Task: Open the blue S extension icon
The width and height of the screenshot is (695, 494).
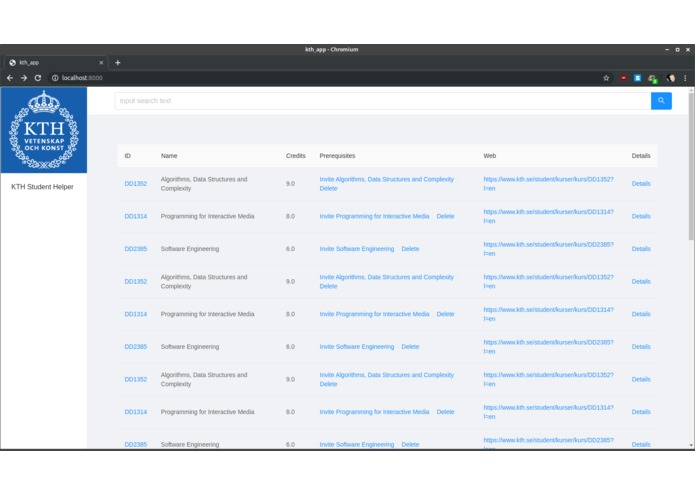Action: pyautogui.click(x=637, y=78)
